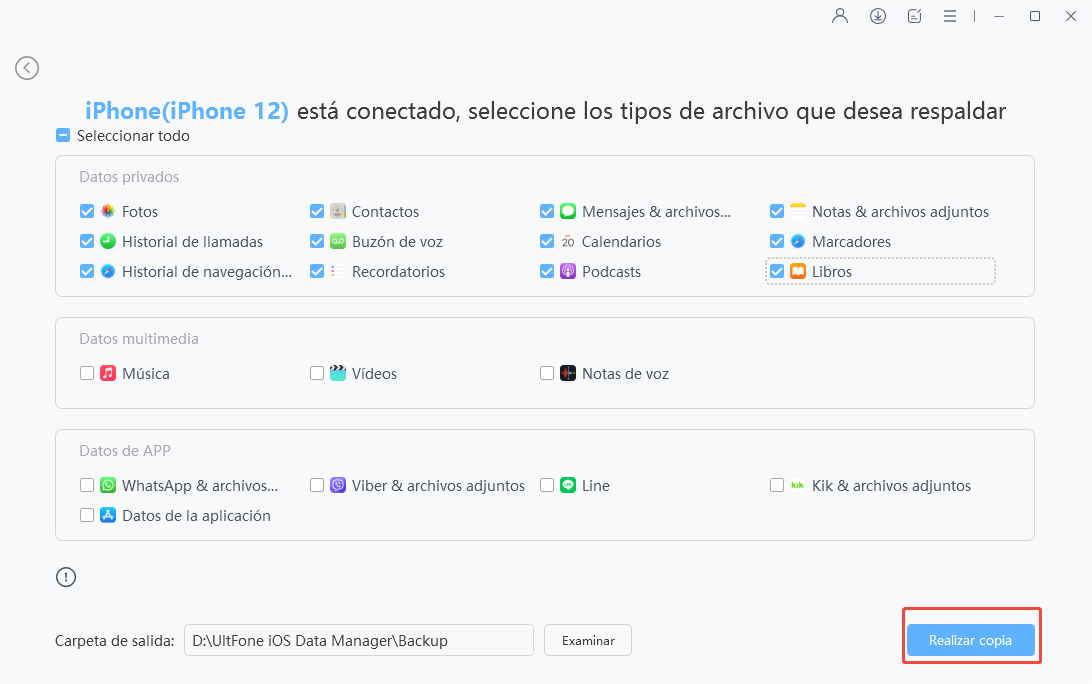
Task: Enable WhatsApp & archivos checkbox
Action: [x=87, y=485]
